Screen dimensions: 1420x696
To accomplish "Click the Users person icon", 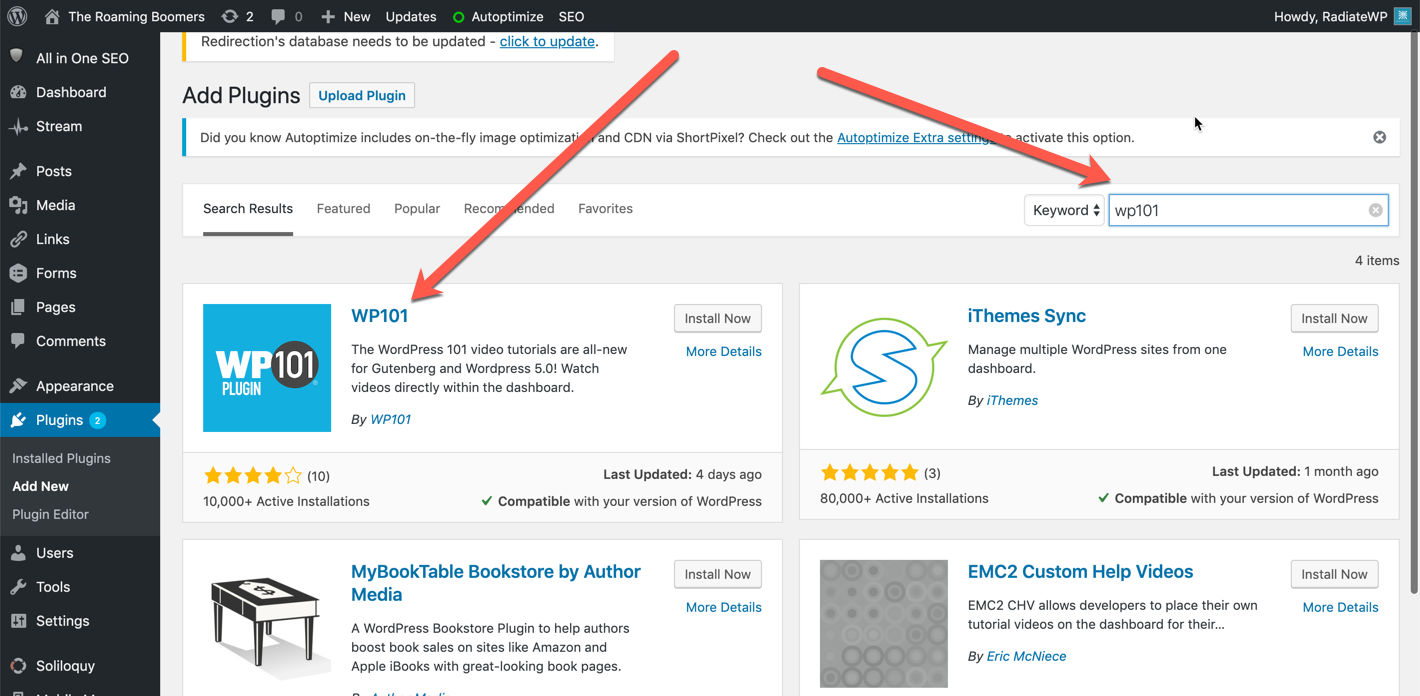I will 18,553.
